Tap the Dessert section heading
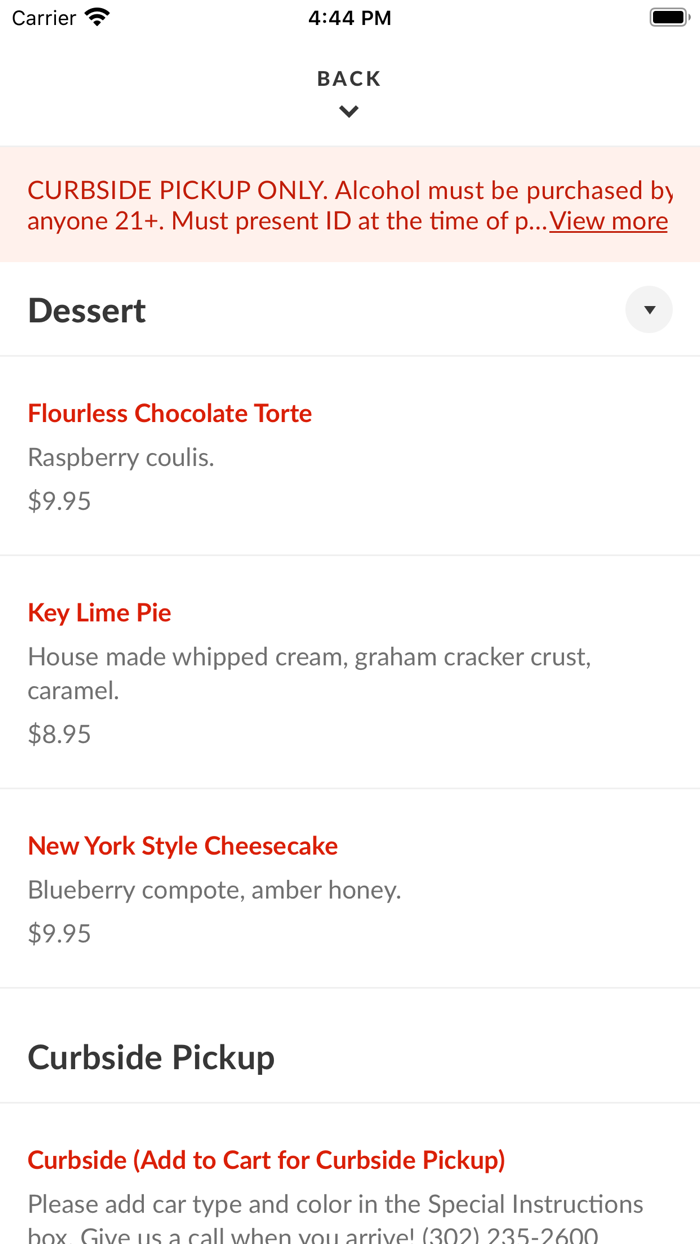The height and width of the screenshot is (1244, 700). 86,309
